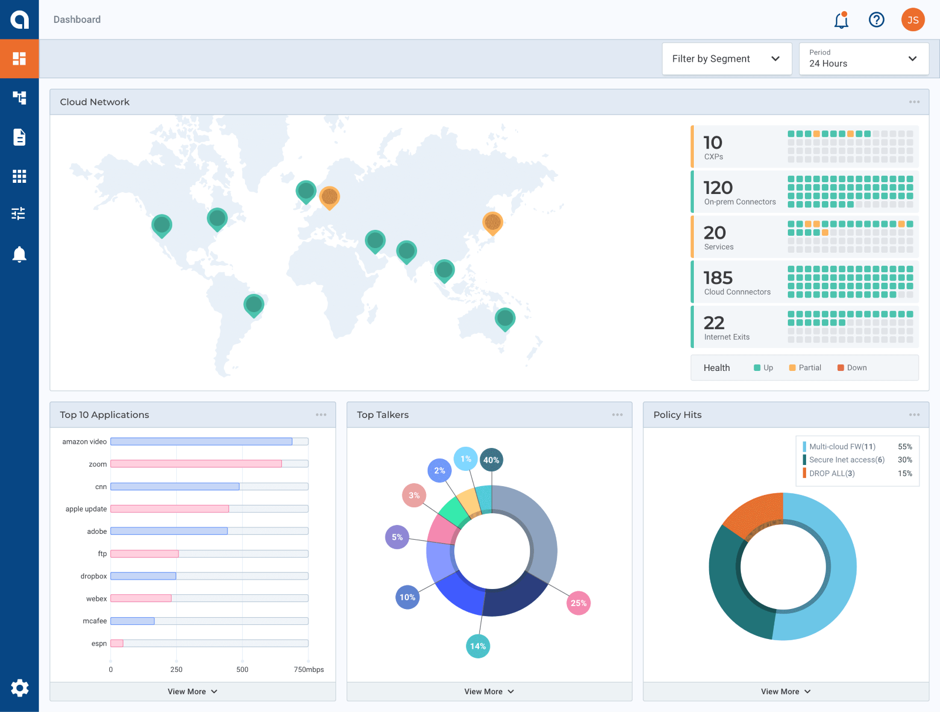Click the Multi-cloud FW legend color swatch

coord(804,447)
